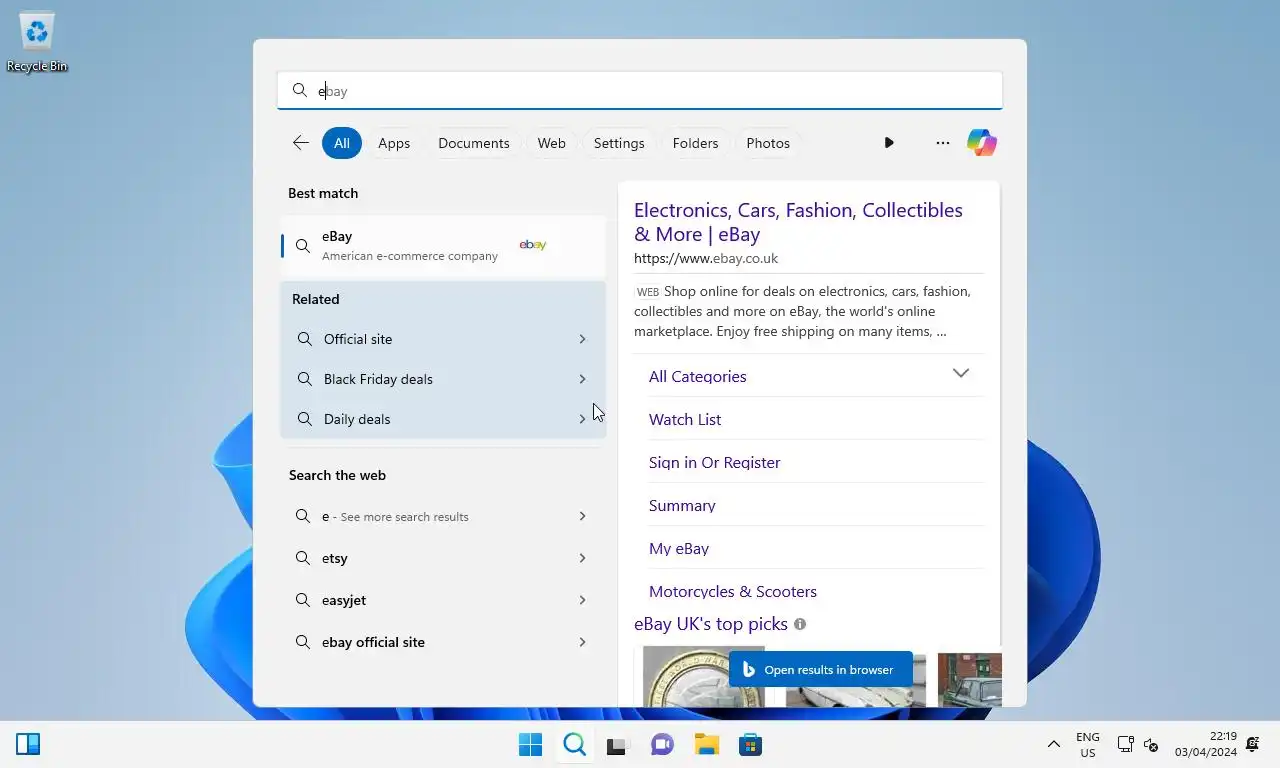Open the Widgets icon on taskbar
The image size is (1280, 768).
(28, 744)
